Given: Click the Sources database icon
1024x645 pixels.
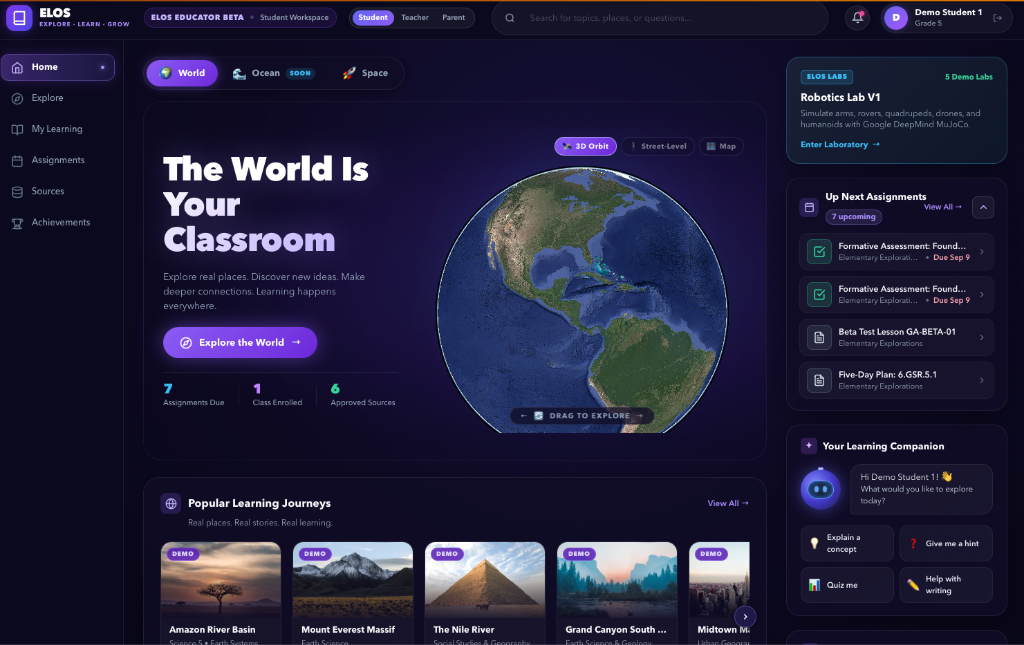Looking at the screenshot, I should 18,192.
